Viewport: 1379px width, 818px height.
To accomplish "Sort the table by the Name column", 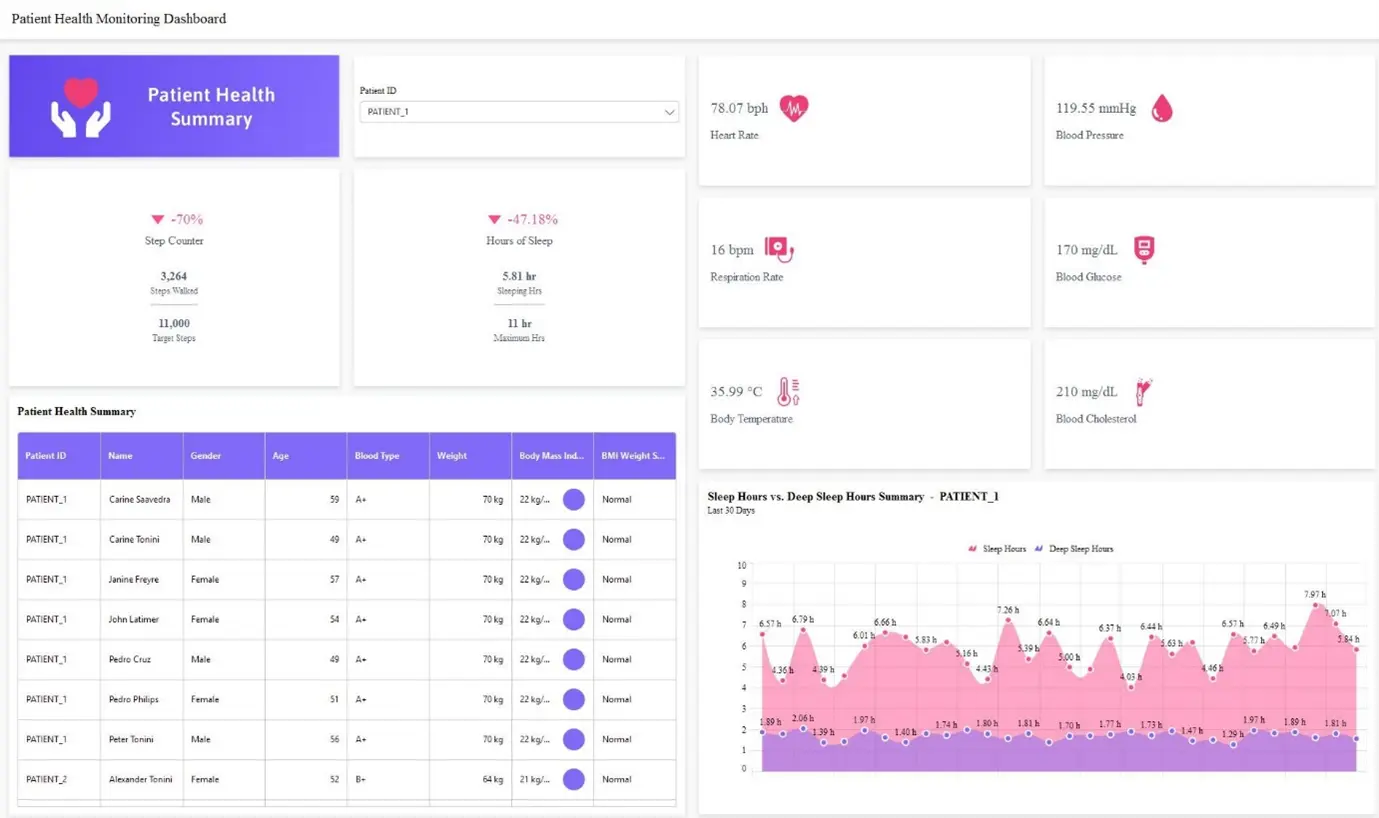I will click(x=120, y=455).
